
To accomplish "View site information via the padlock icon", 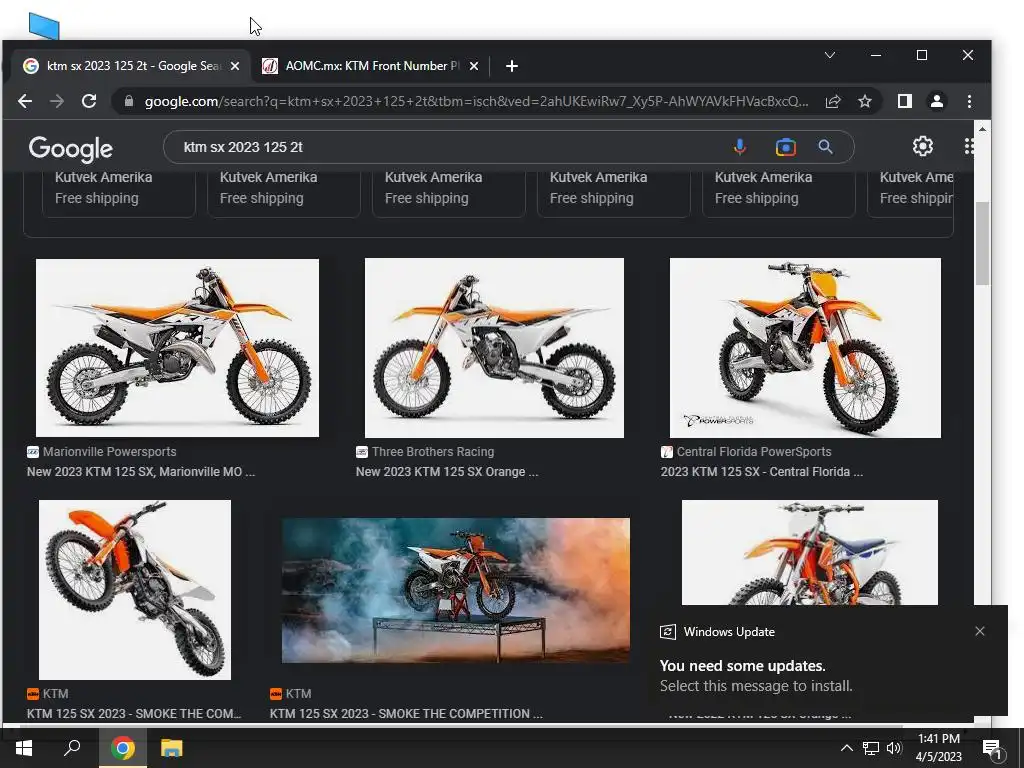I will point(129,101).
